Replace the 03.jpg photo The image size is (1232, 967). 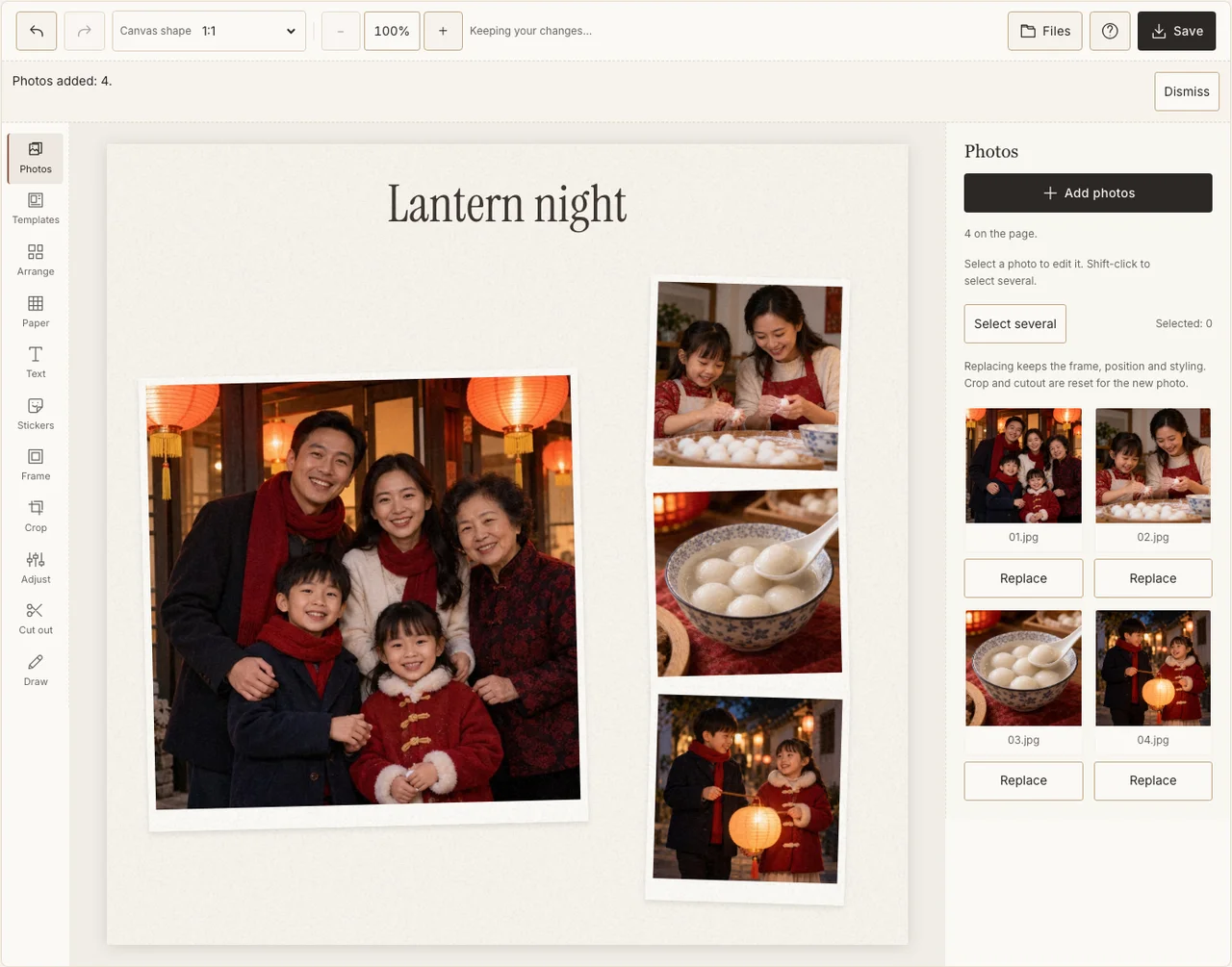point(1023,780)
